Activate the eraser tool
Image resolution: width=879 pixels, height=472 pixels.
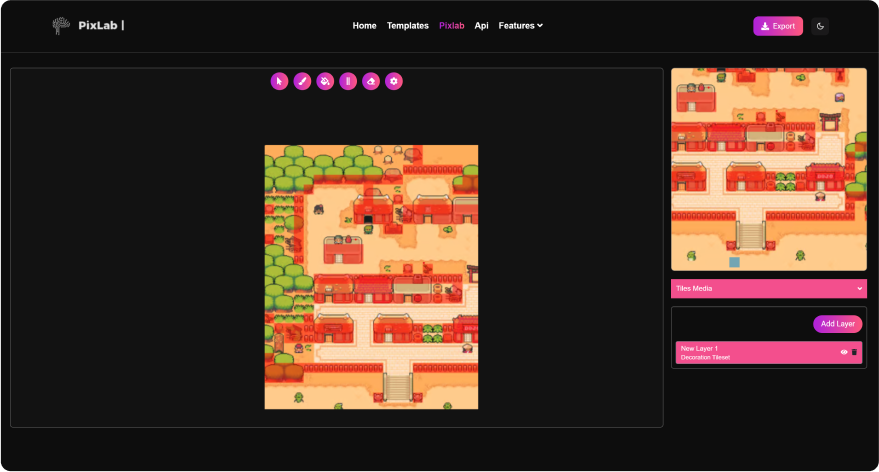click(x=371, y=81)
